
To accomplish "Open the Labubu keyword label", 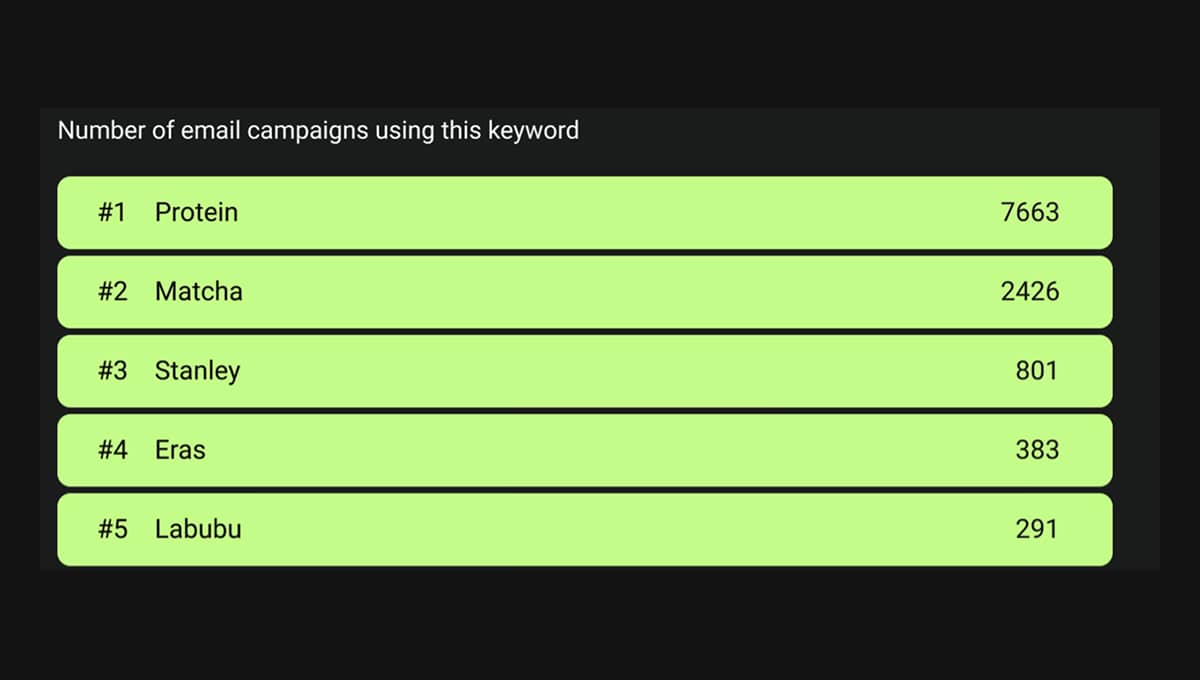I will pos(198,529).
